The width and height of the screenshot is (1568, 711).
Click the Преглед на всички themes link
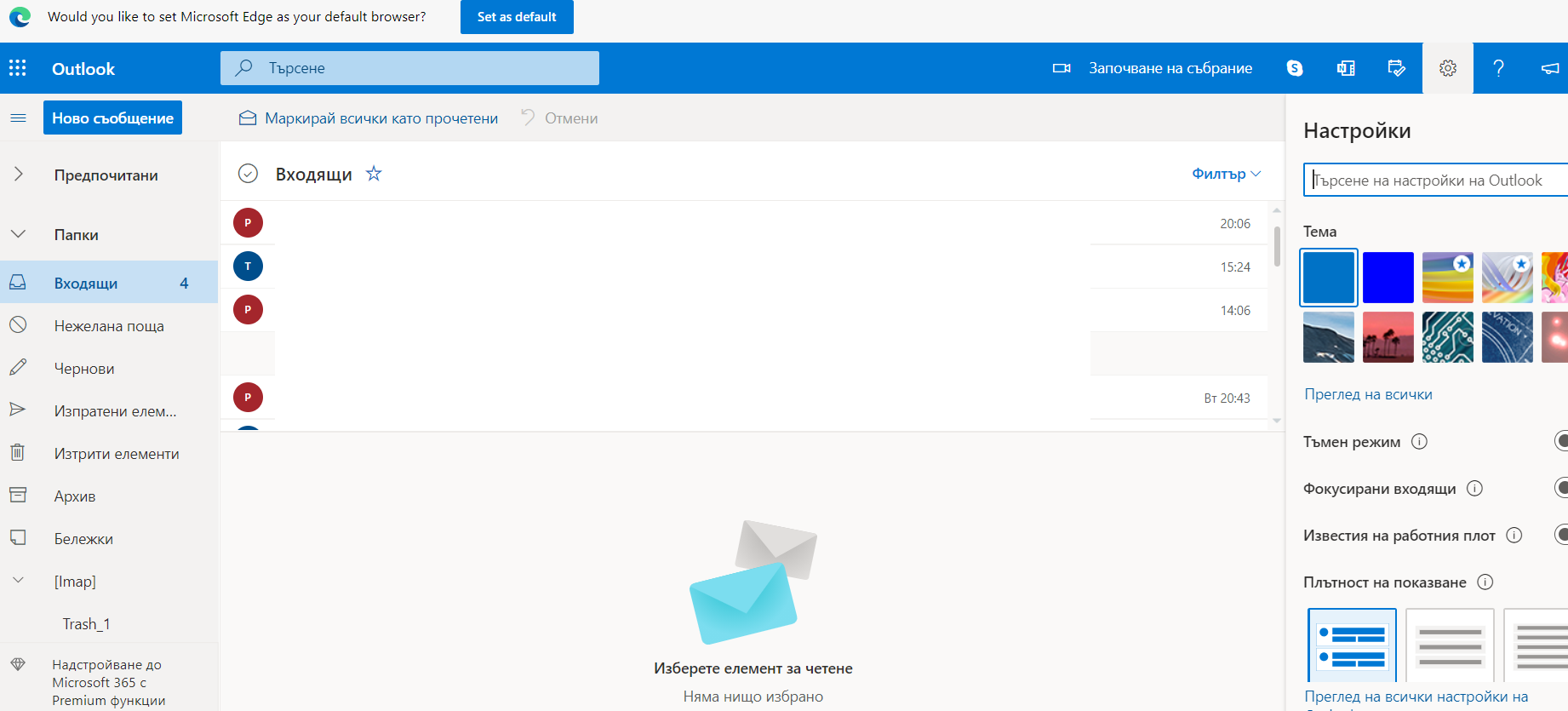click(x=1368, y=394)
